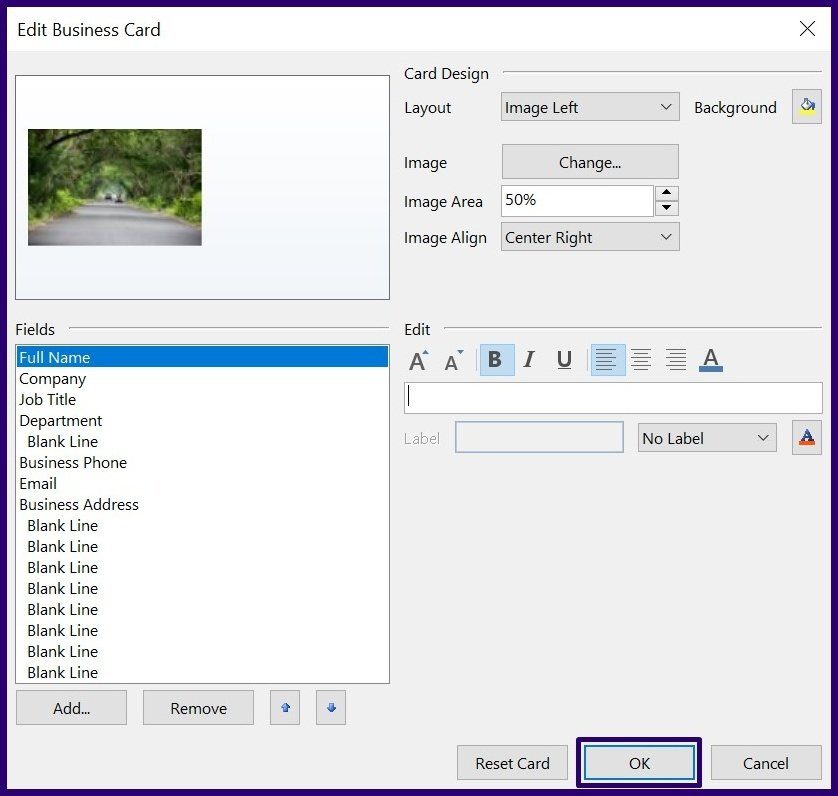The width and height of the screenshot is (838, 796).
Task: Click the Reset Card button
Action: pyautogui.click(x=512, y=762)
